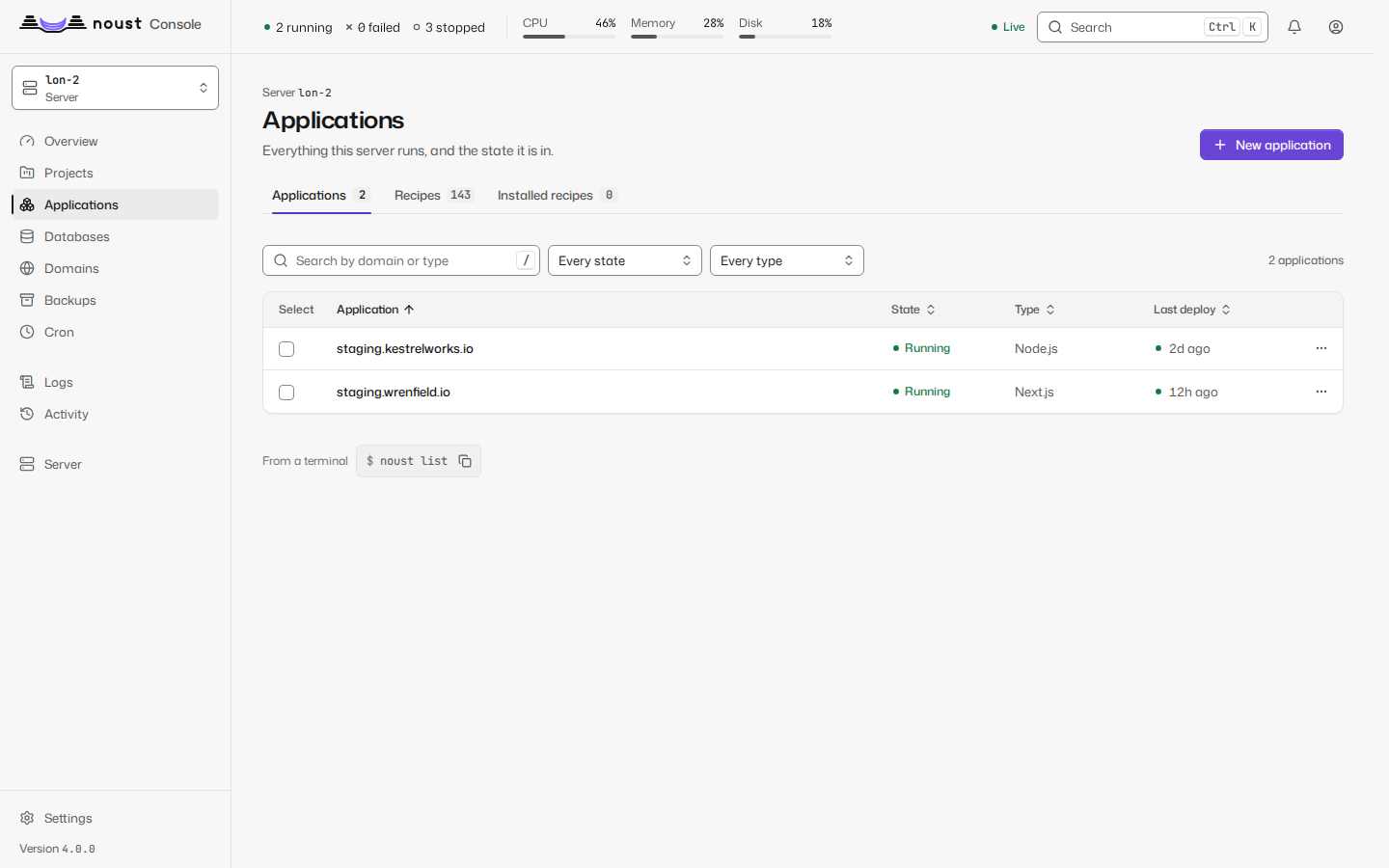Image resolution: width=1389 pixels, height=868 pixels.
Task: Copy the noust list command
Action: 465,461
